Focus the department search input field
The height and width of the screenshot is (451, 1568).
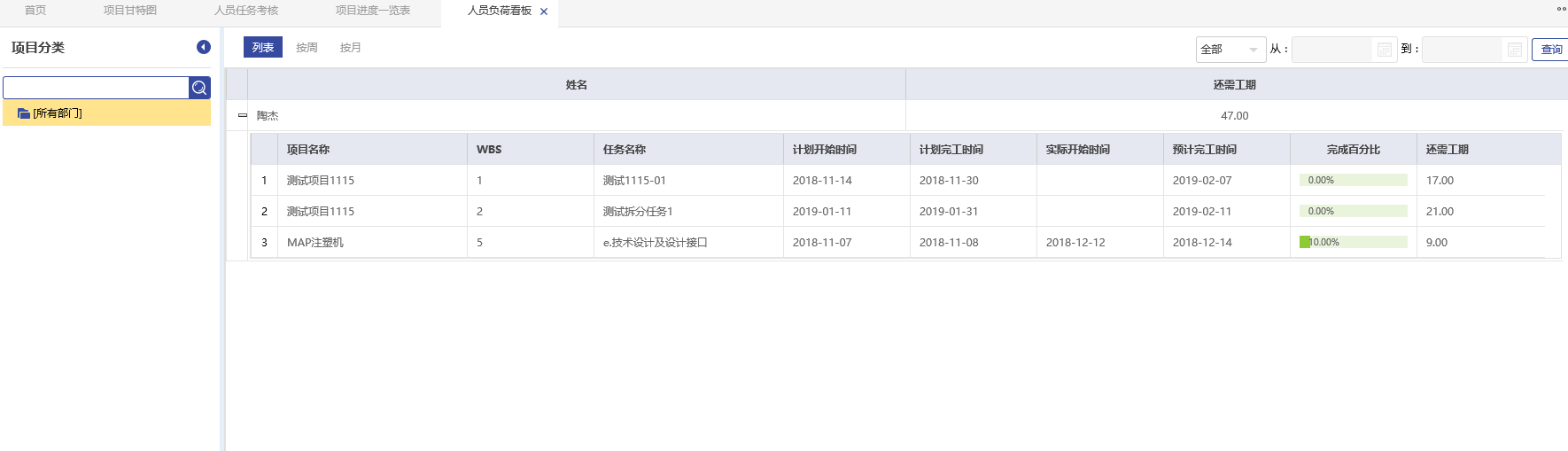coord(96,88)
